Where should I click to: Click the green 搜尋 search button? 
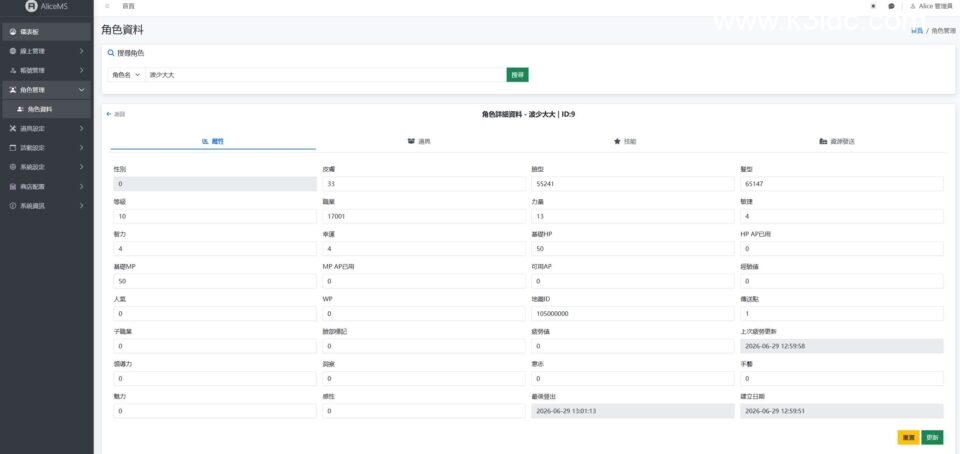(x=517, y=75)
